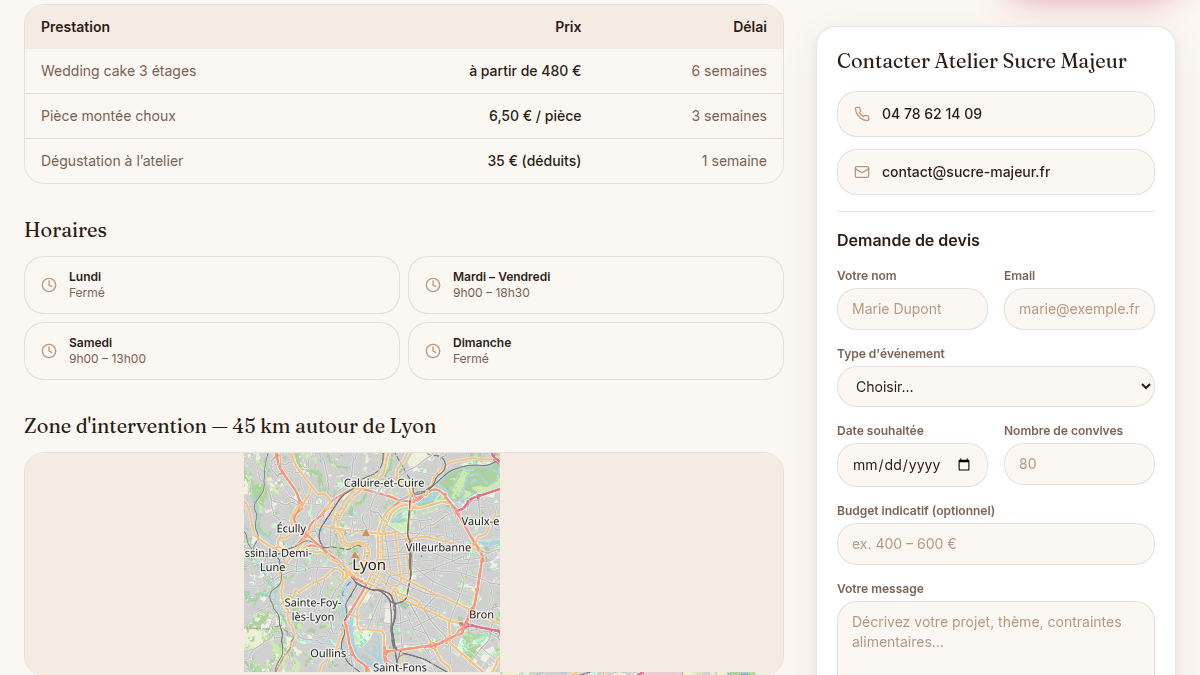
Task: Click the 35 € (déduits) price
Action: coord(534,161)
